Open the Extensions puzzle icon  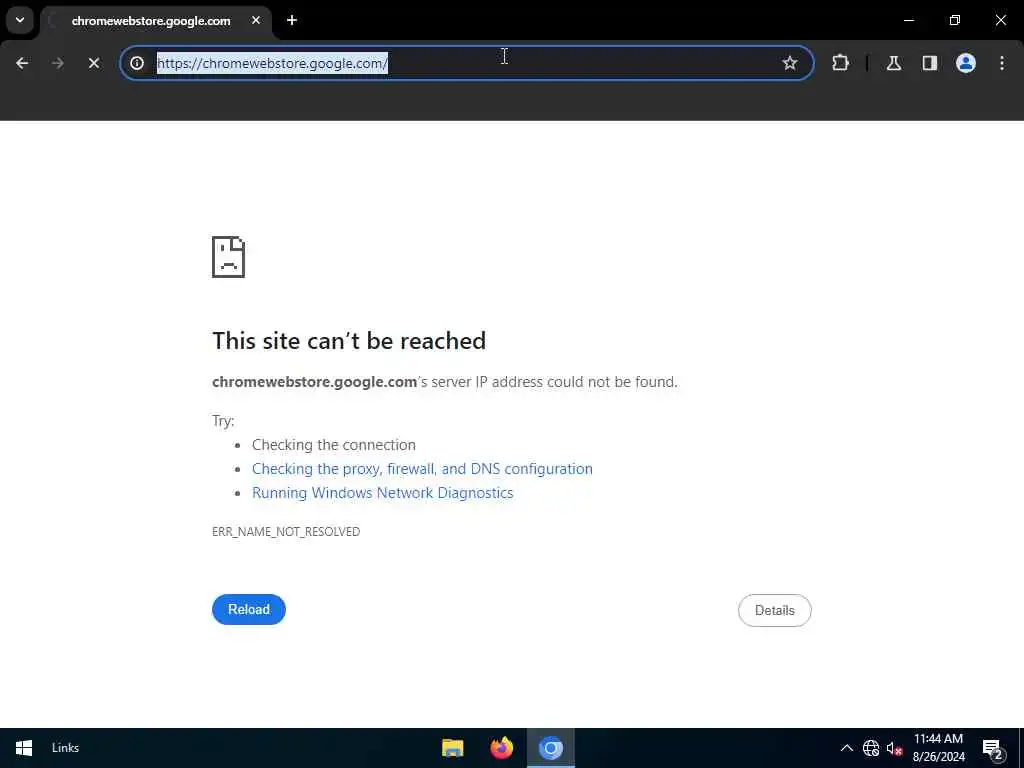840,63
